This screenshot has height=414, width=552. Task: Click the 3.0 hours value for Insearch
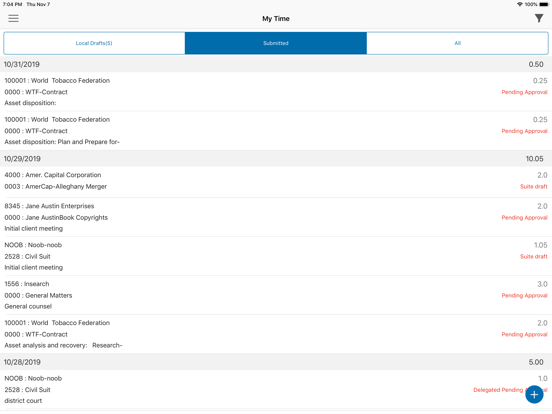point(542,284)
